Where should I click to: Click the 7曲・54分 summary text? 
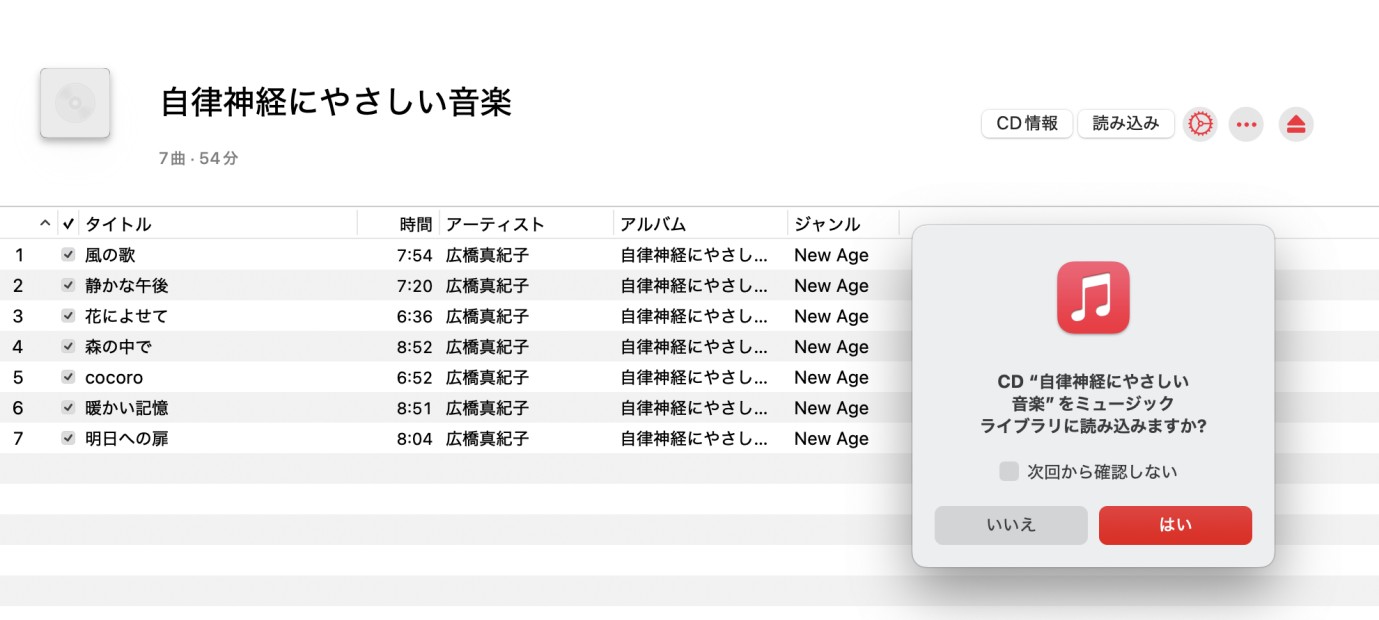[198, 158]
